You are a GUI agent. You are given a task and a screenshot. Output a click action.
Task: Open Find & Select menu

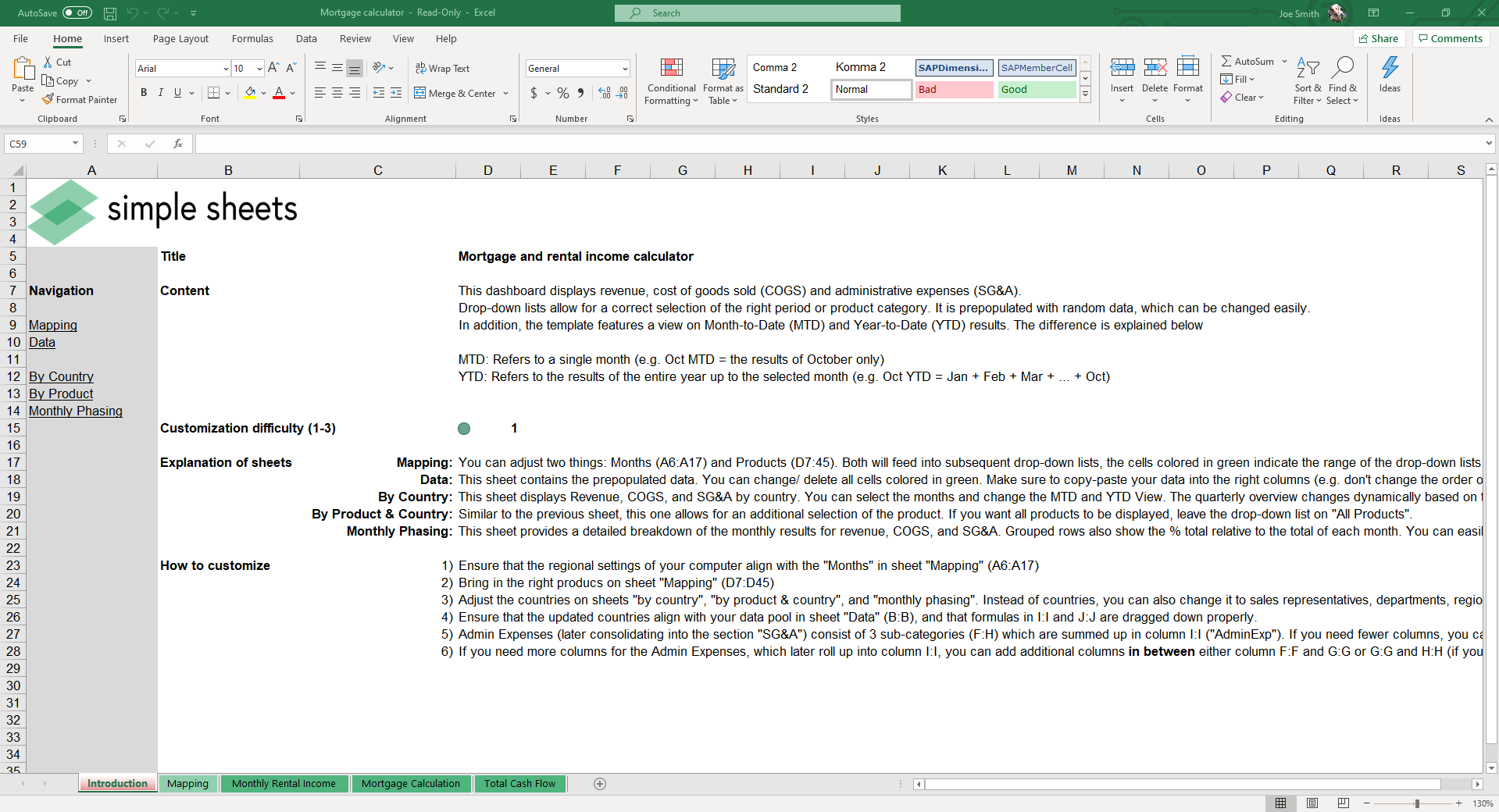(x=1343, y=81)
